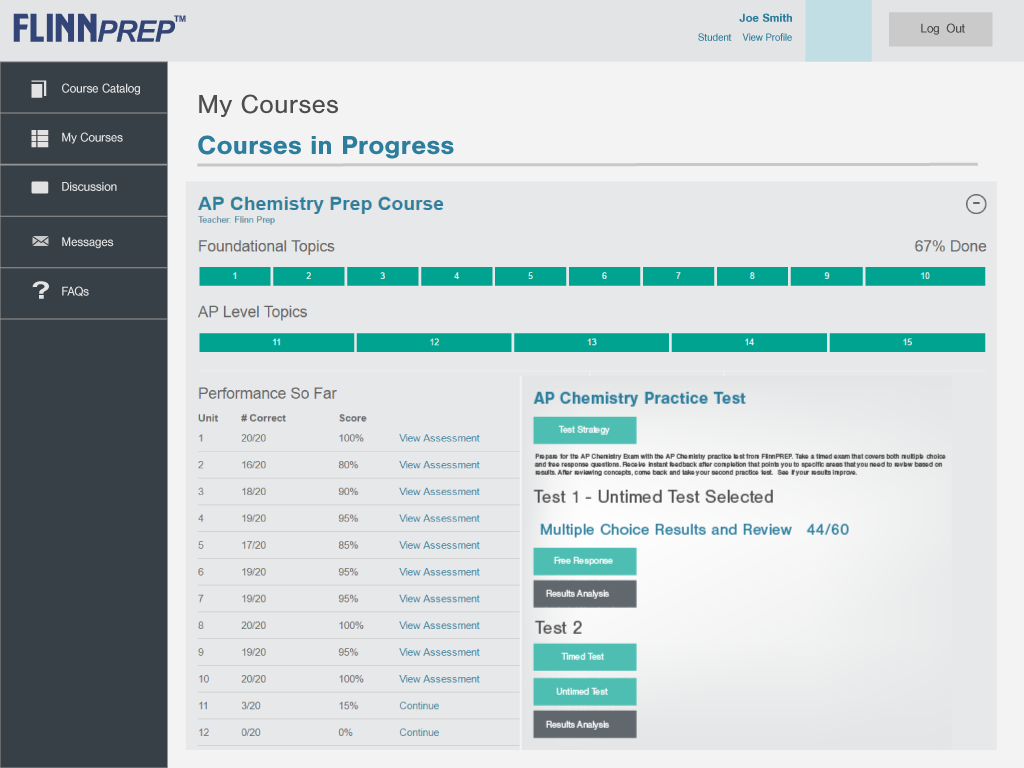Continue unit 12 from performance table

419,733
